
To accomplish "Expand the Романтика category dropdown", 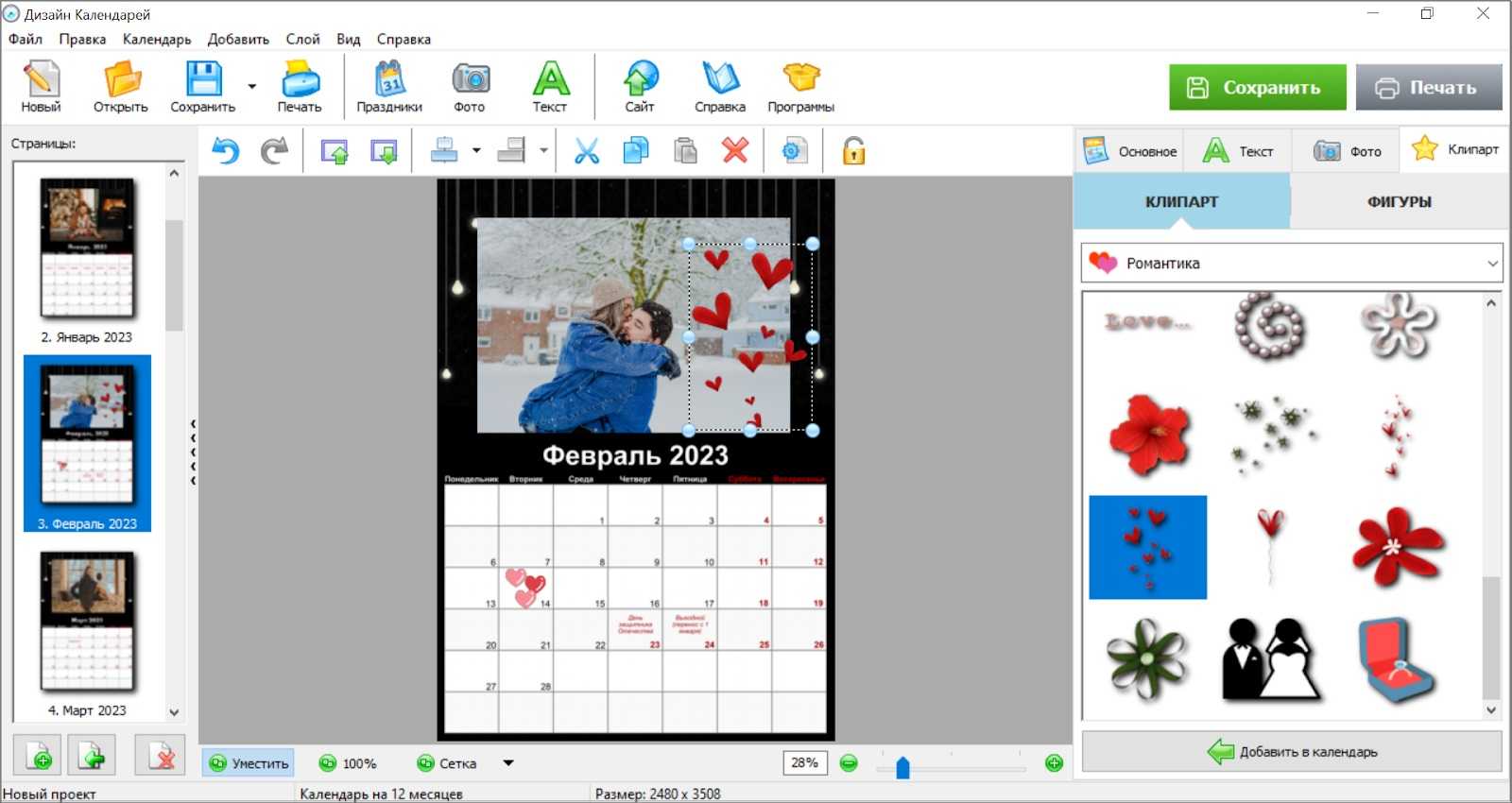I will coord(1492,264).
